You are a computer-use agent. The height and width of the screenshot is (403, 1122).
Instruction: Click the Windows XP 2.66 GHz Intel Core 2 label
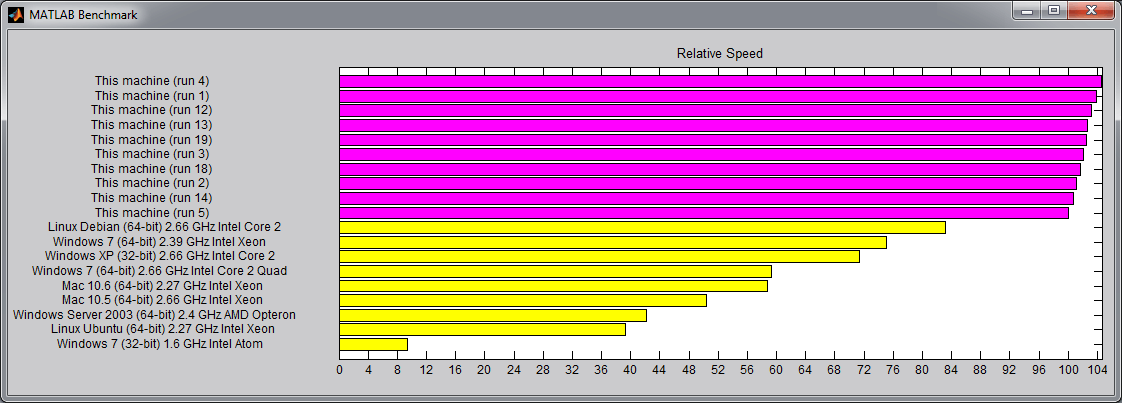tap(160, 256)
